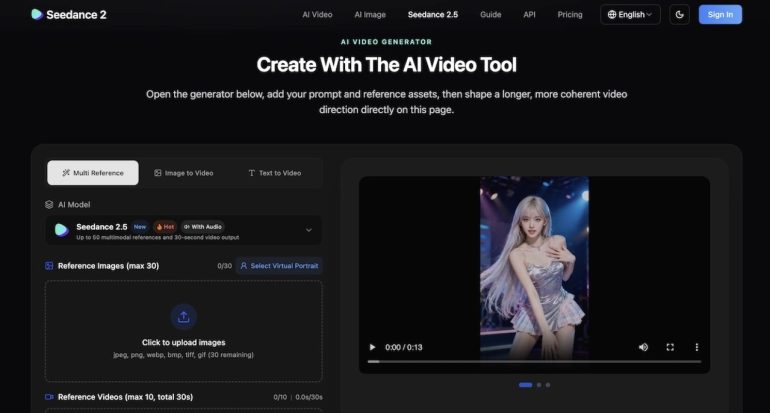Open video more options menu
Image resolution: width=770 pixels, height=413 pixels.
click(696, 347)
